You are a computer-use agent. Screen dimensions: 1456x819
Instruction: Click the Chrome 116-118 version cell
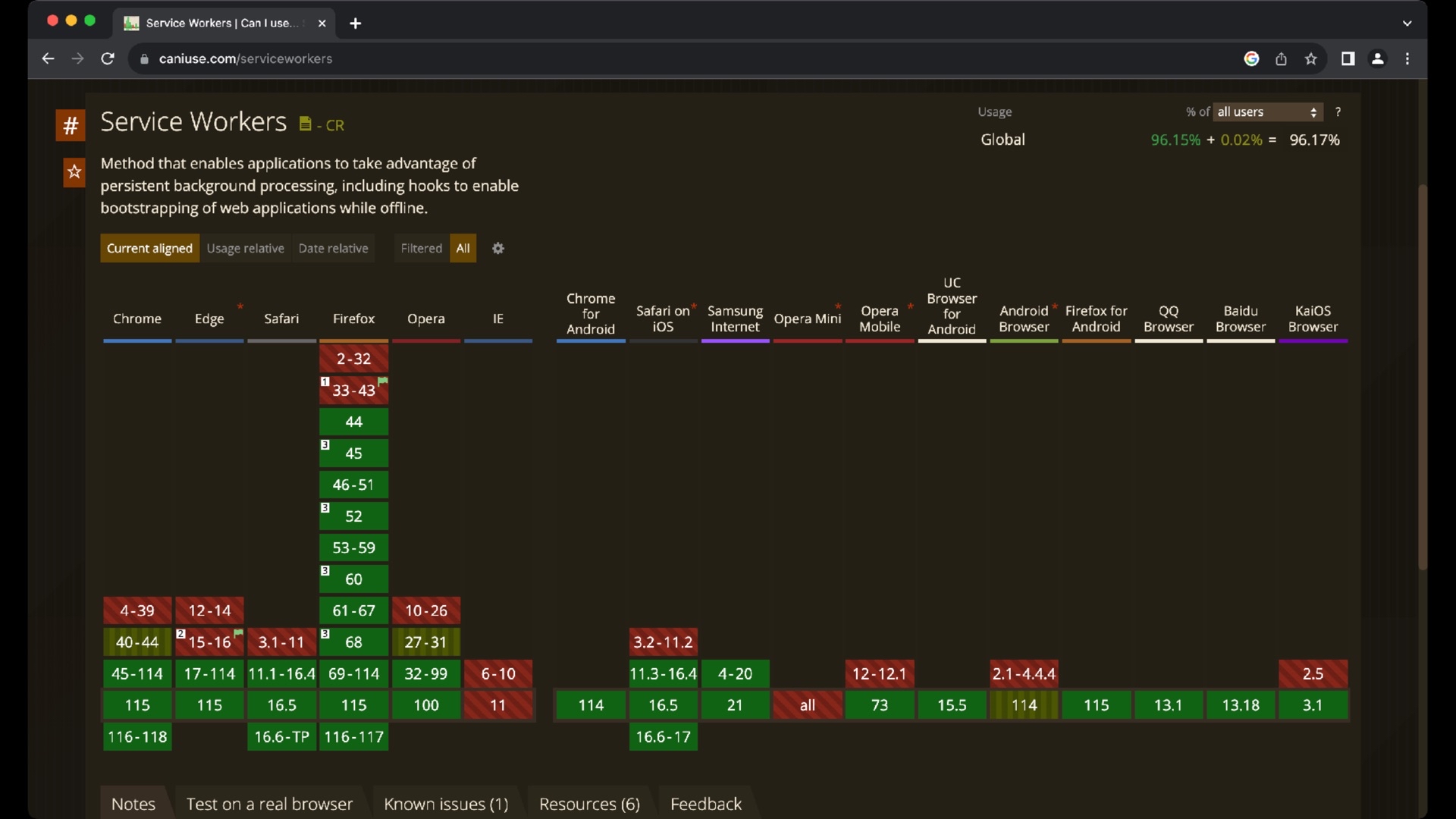pos(137,737)
